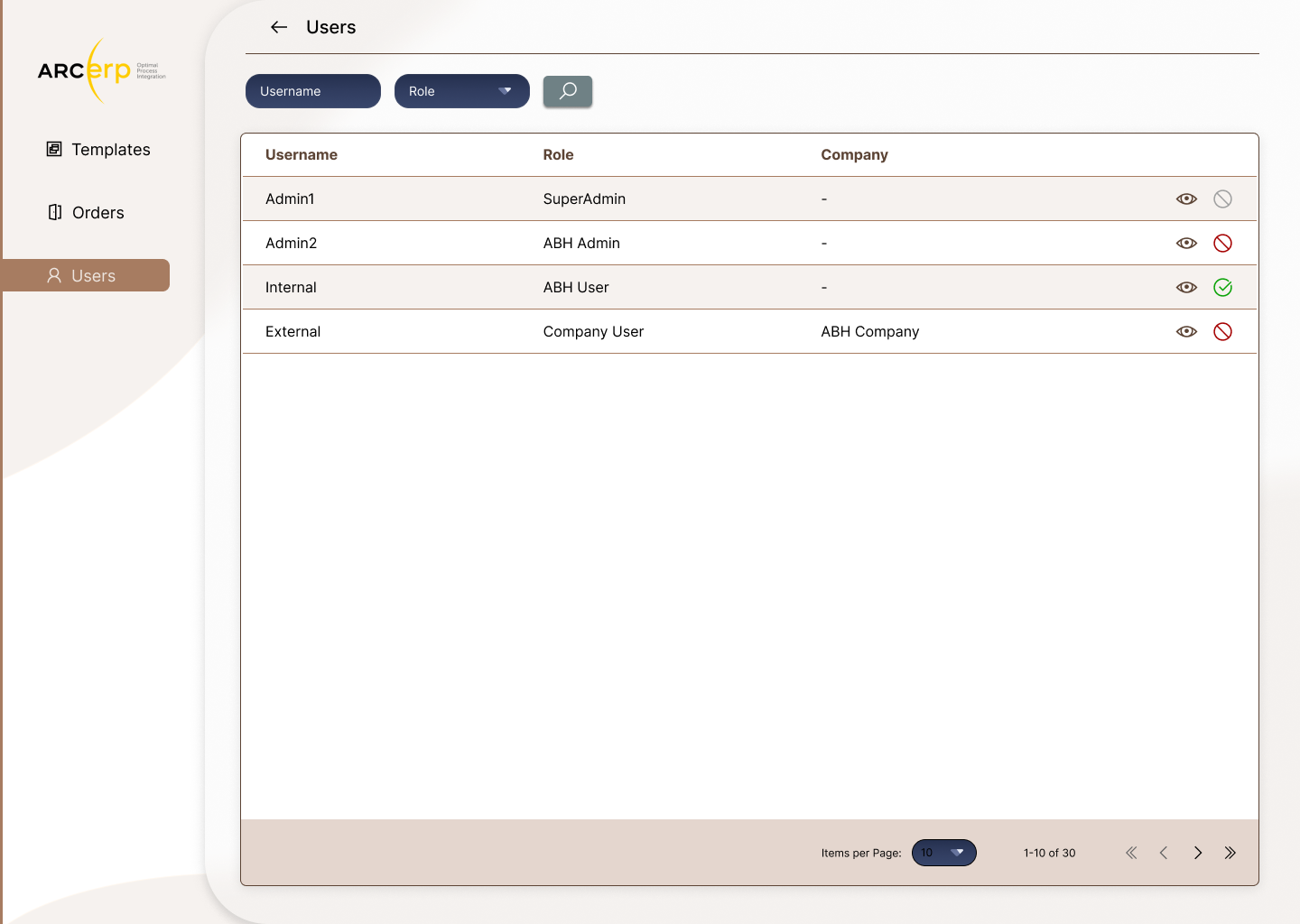Click the SuperAdmin role cell

pyautogui.click(x=584, y=199)
